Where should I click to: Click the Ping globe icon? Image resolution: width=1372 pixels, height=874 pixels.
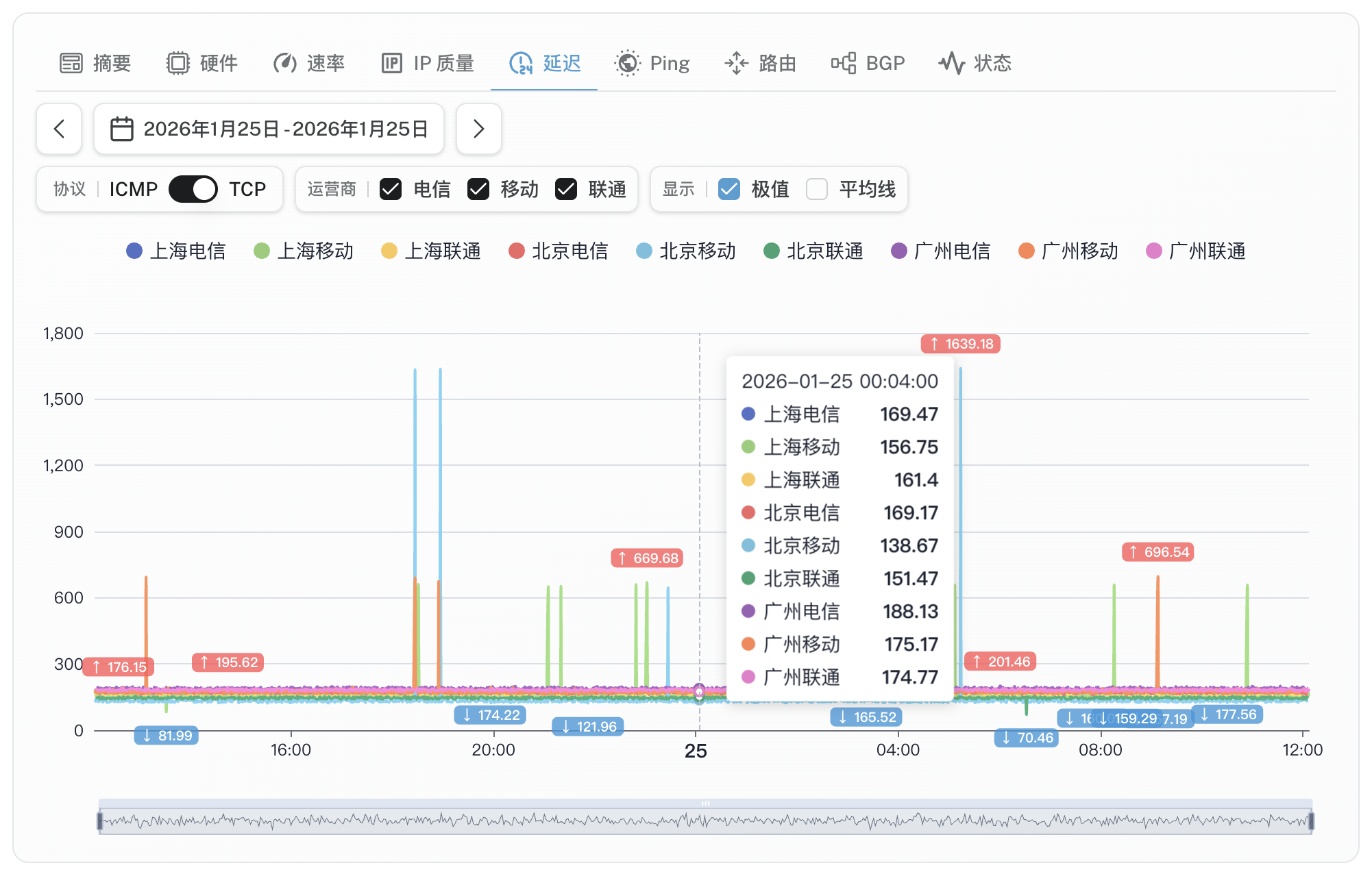(627, 63)
